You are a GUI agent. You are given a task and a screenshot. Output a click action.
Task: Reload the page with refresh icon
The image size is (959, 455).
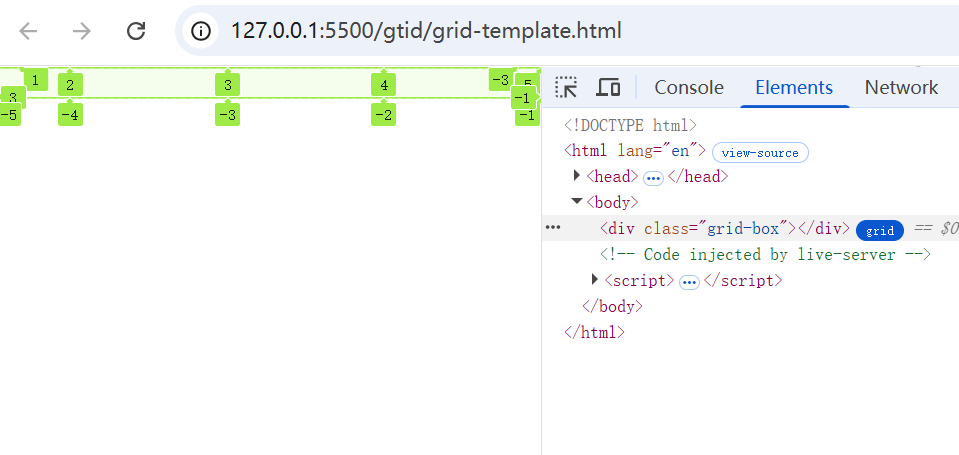point(136,31)
